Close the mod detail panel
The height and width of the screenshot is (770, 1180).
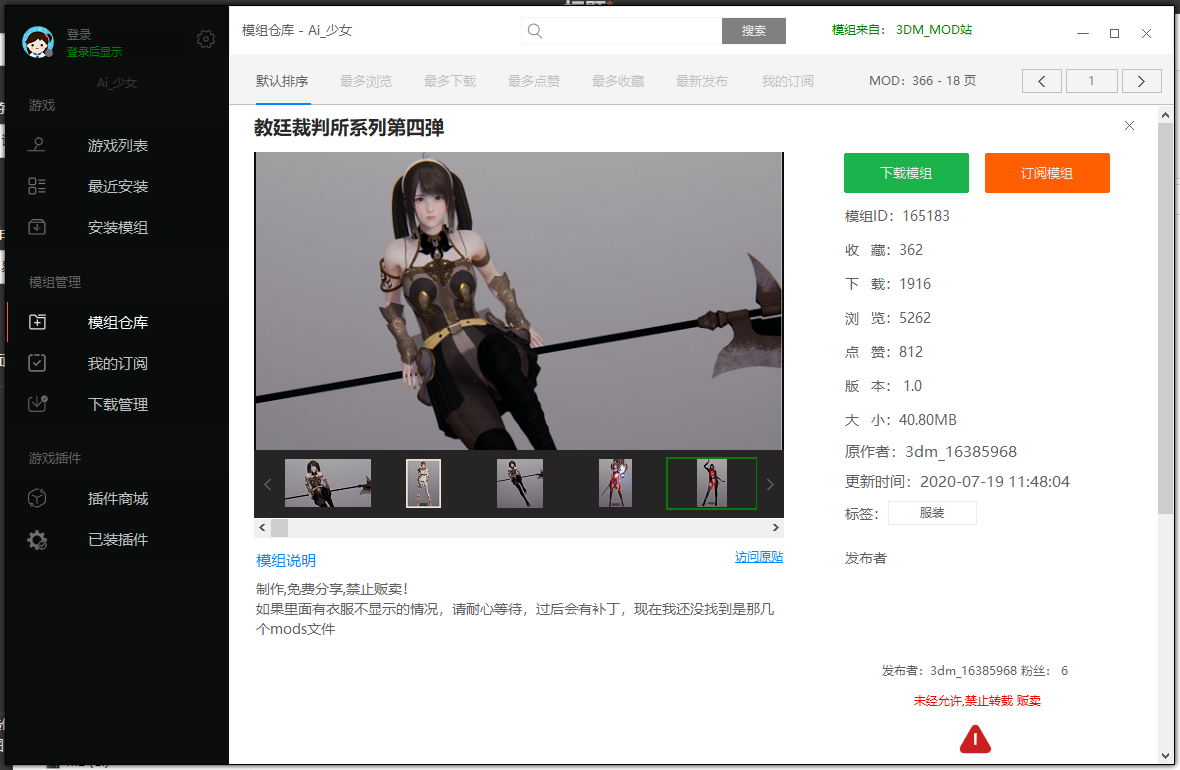1129,126
